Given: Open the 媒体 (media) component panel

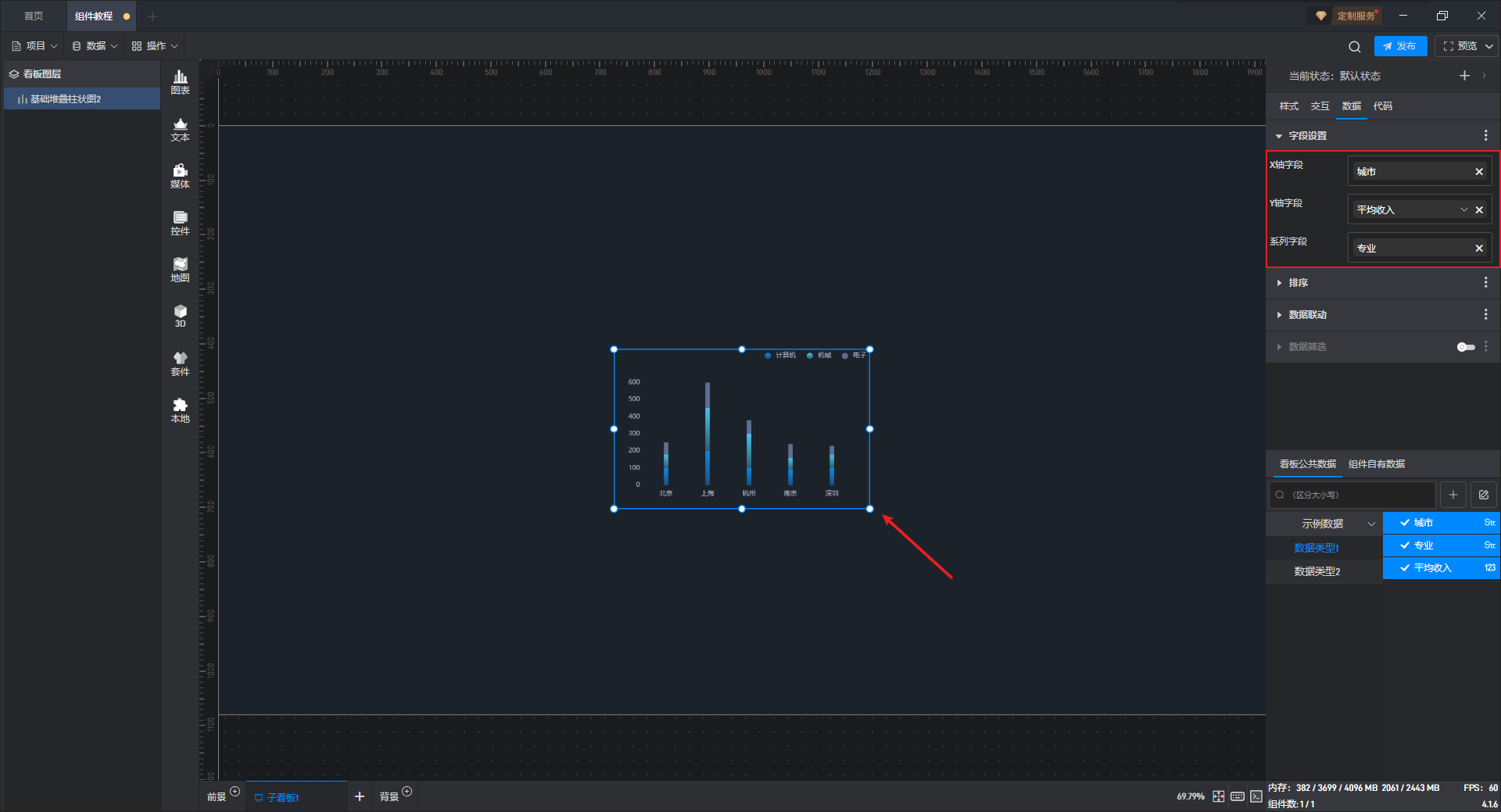Looking at the screenshot, I should (180, 176).
